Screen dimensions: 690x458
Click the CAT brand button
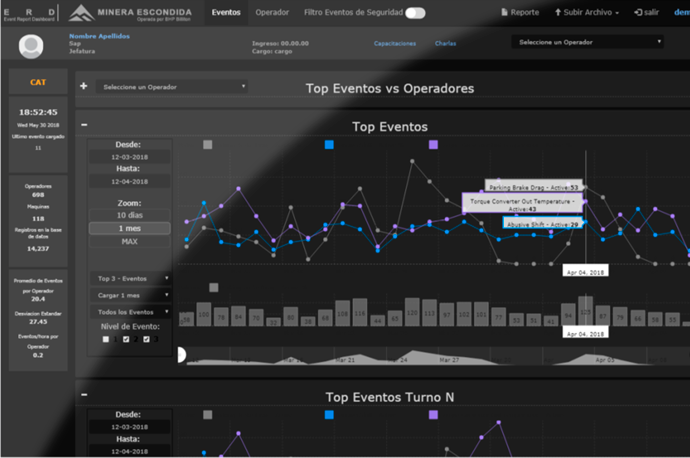coord(38,82)
